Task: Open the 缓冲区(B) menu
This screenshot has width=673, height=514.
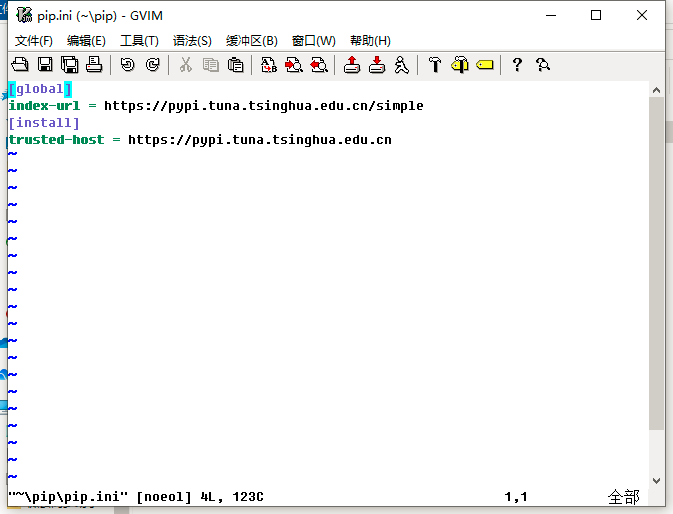Action: click(252, 41)
